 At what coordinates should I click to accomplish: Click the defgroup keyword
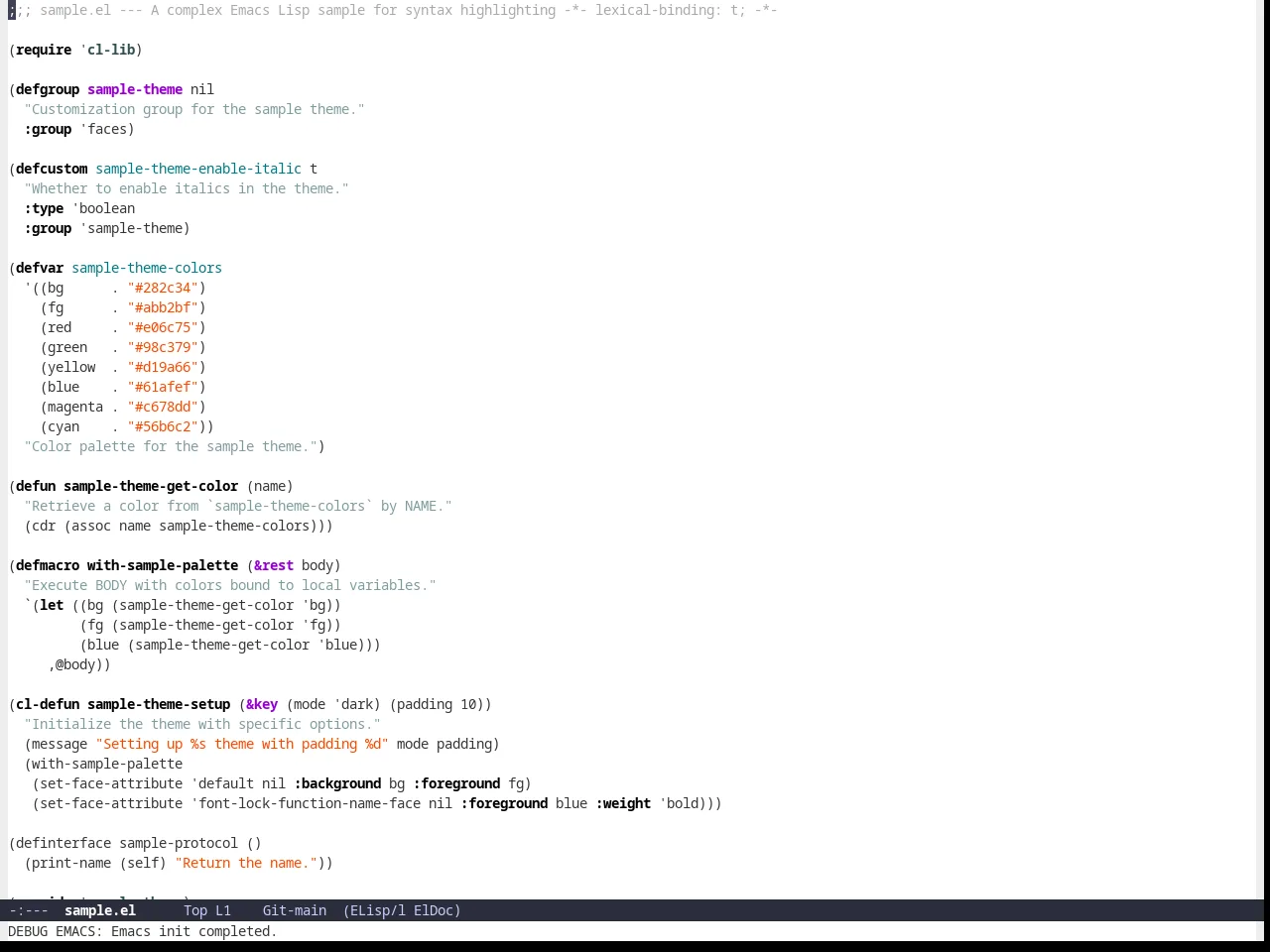[48, 89]
